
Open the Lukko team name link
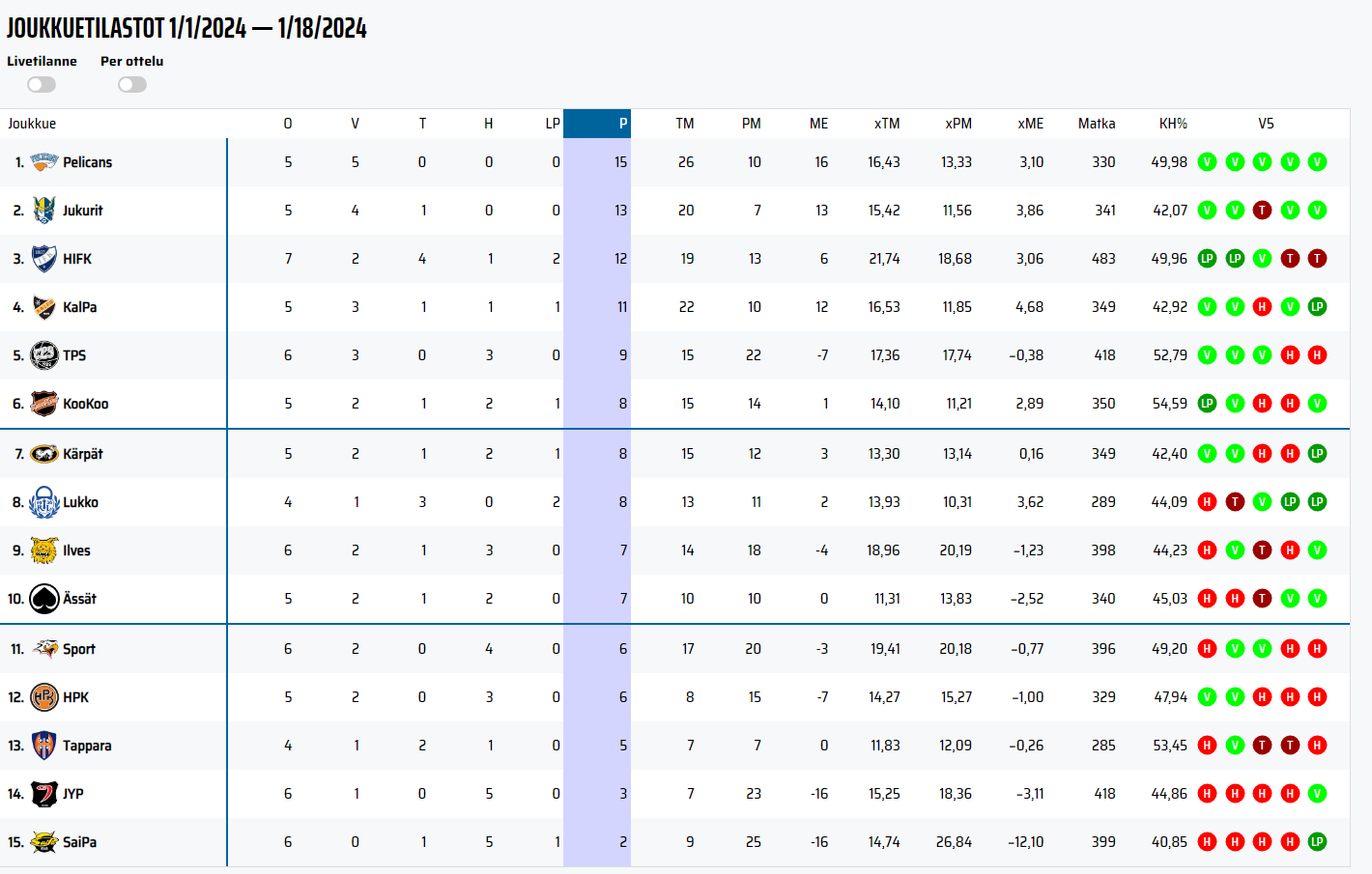[81, 502]
